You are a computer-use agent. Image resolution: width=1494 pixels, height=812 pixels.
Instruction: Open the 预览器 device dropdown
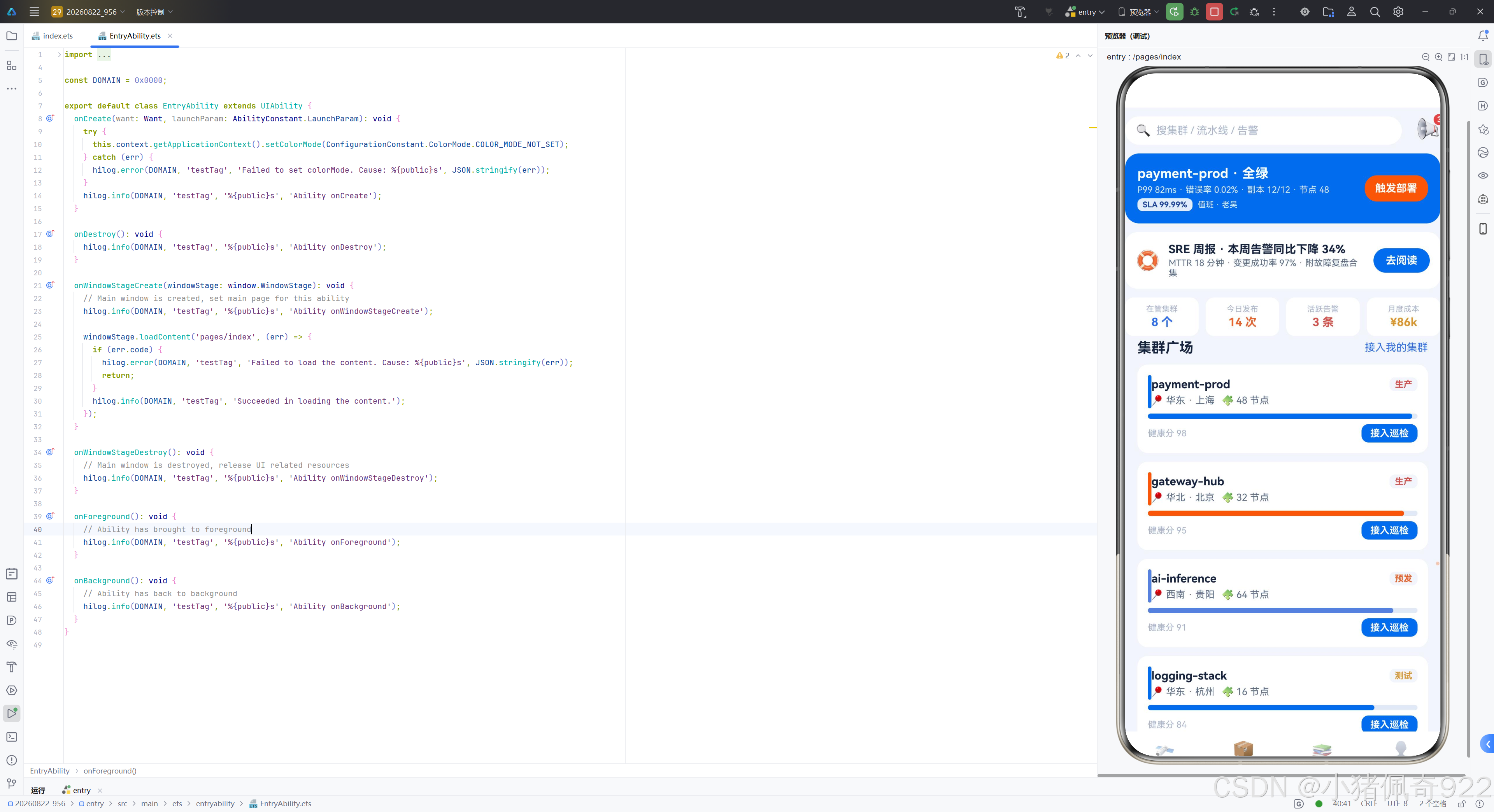[x=1139, y=12]
